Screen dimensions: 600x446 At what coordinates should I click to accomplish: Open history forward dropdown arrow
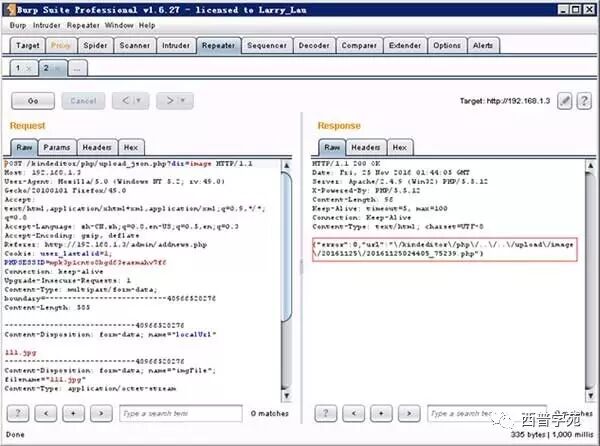(x=183, y=101)
